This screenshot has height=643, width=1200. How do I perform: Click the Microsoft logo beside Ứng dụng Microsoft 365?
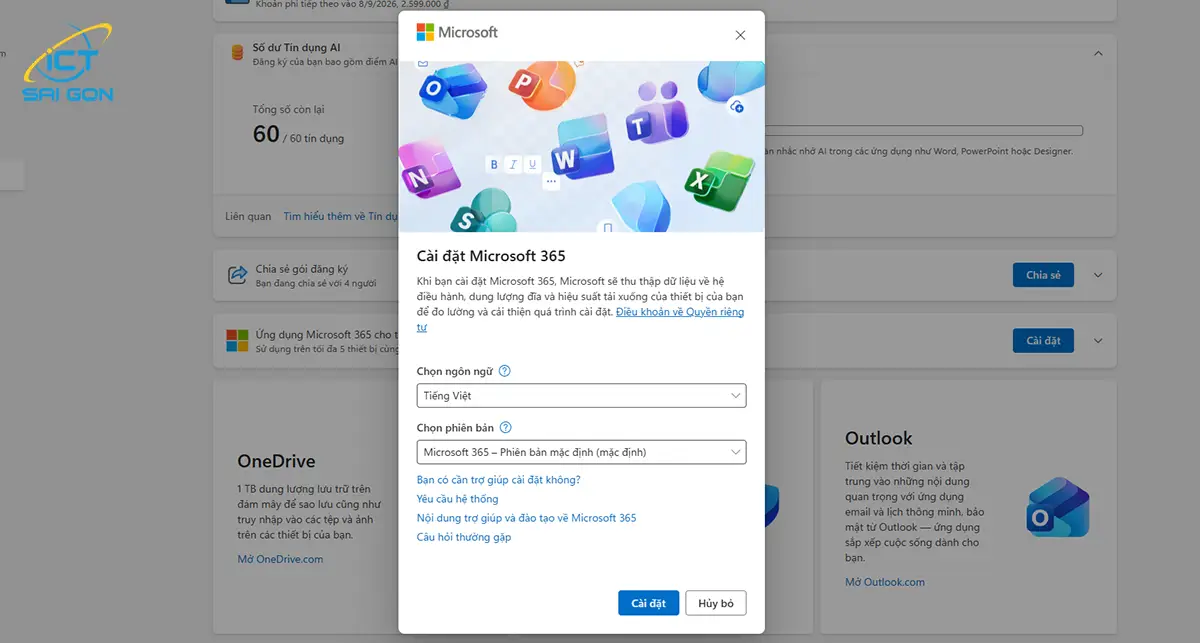click(x=237, y=341)
